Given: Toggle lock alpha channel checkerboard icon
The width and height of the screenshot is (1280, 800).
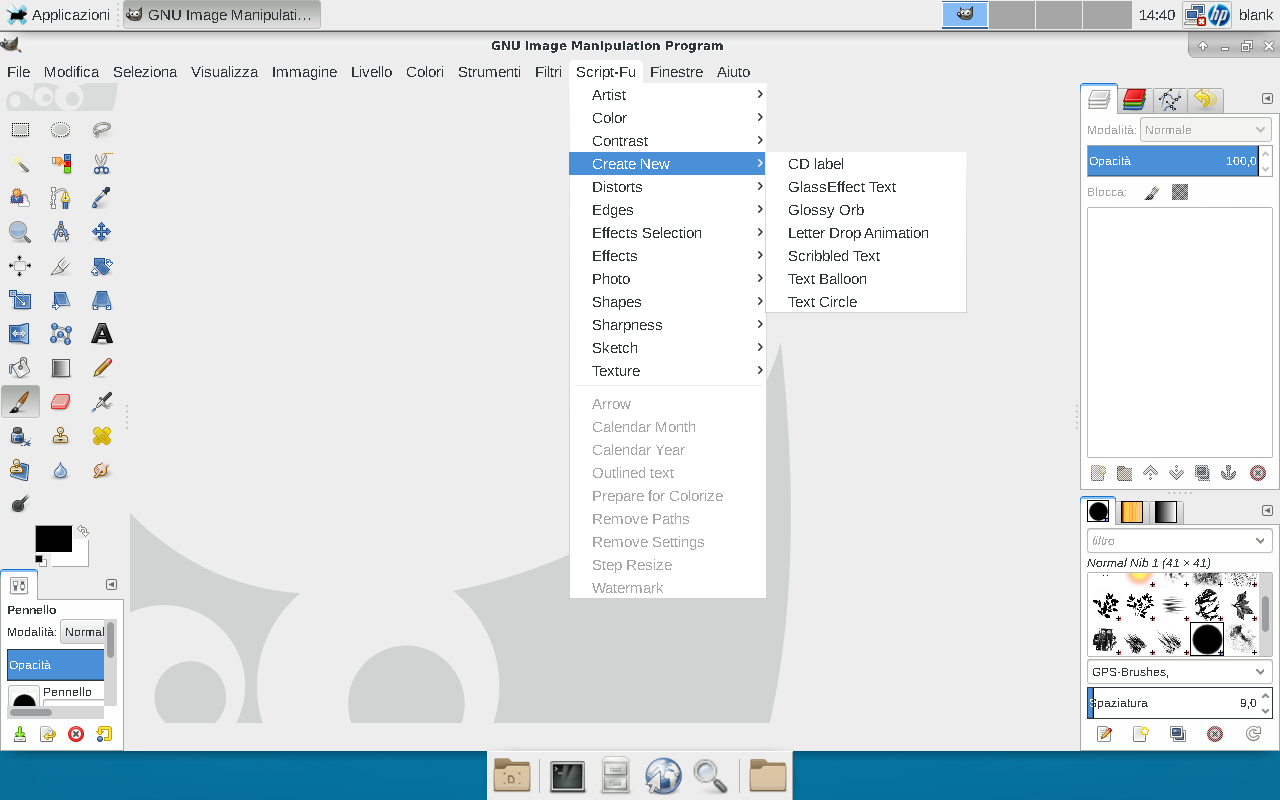Looking at the screenshot, I should (x=1180, y=192).
